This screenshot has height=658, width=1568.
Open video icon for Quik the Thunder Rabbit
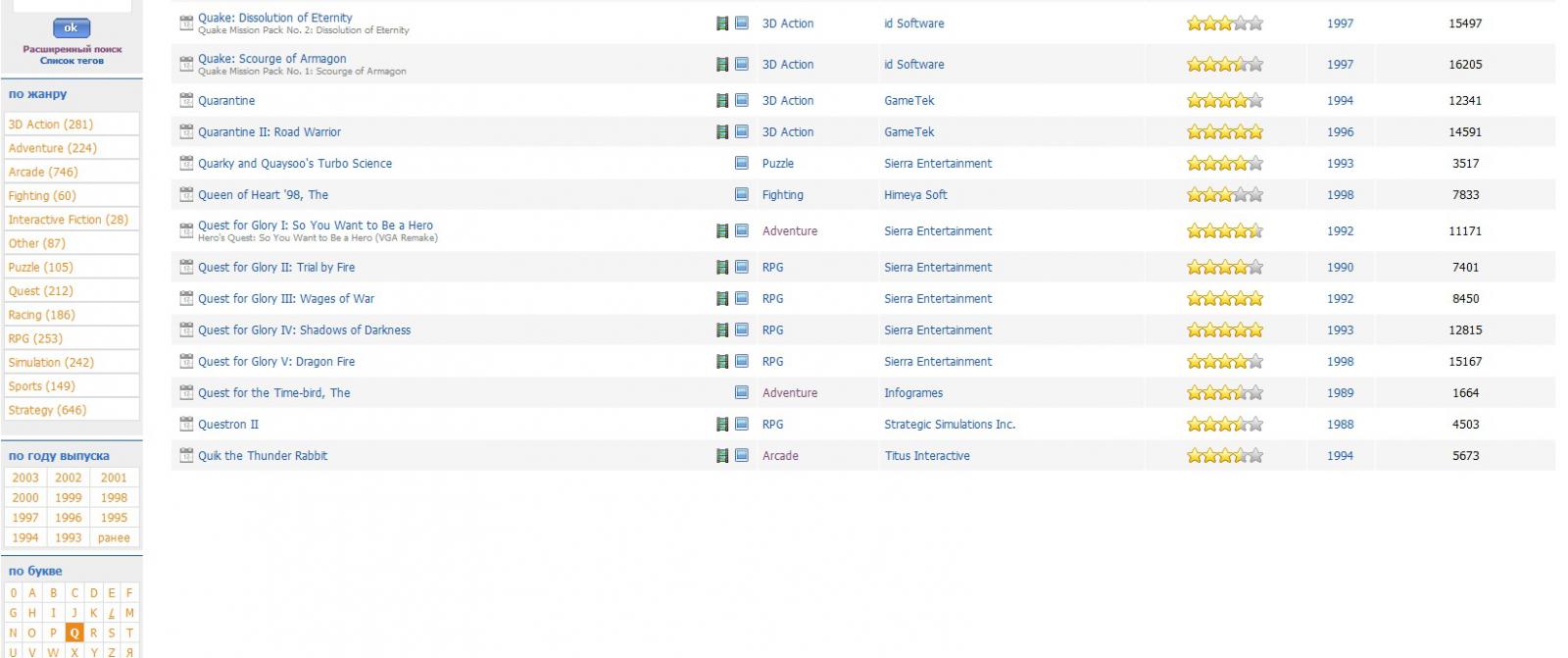point(722,456)
